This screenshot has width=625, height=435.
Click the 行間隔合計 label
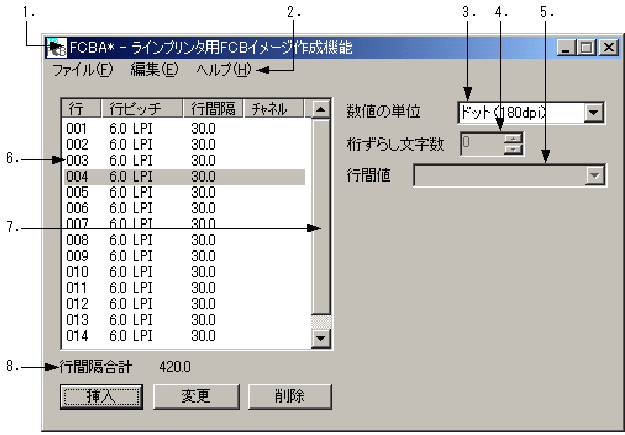coord(96,366)
